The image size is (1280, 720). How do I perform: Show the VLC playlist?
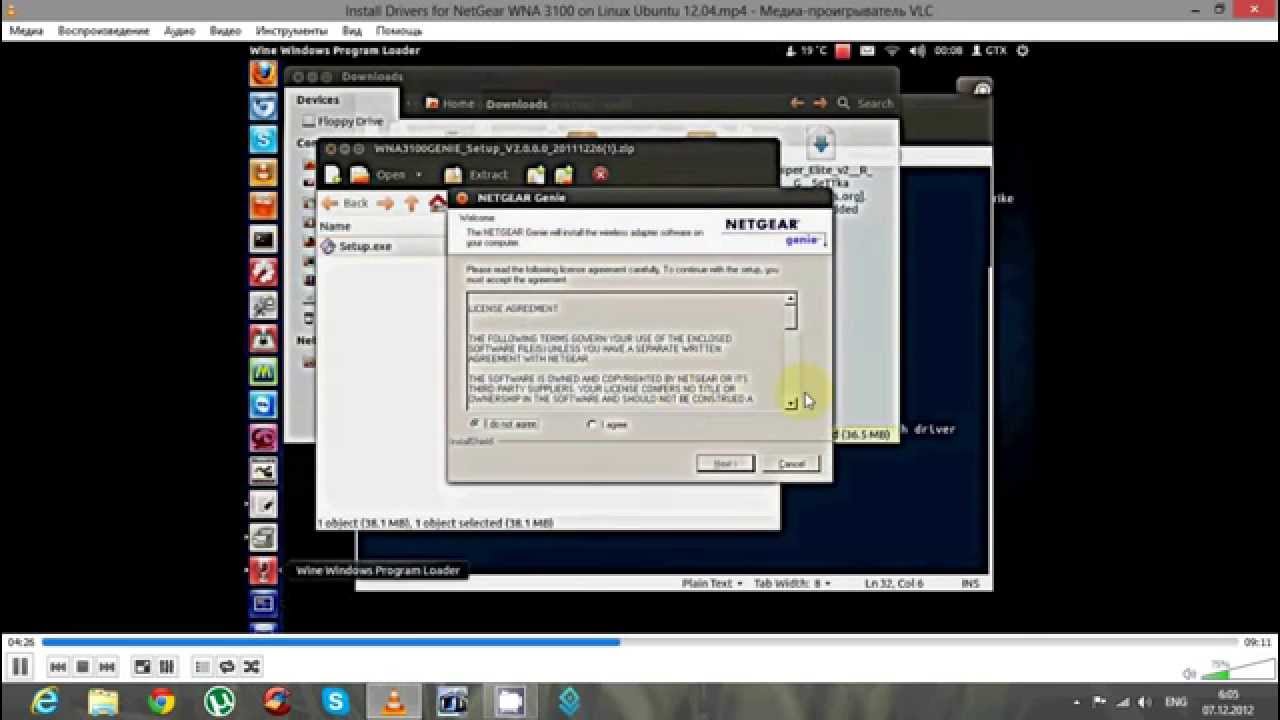coord(203,667)
